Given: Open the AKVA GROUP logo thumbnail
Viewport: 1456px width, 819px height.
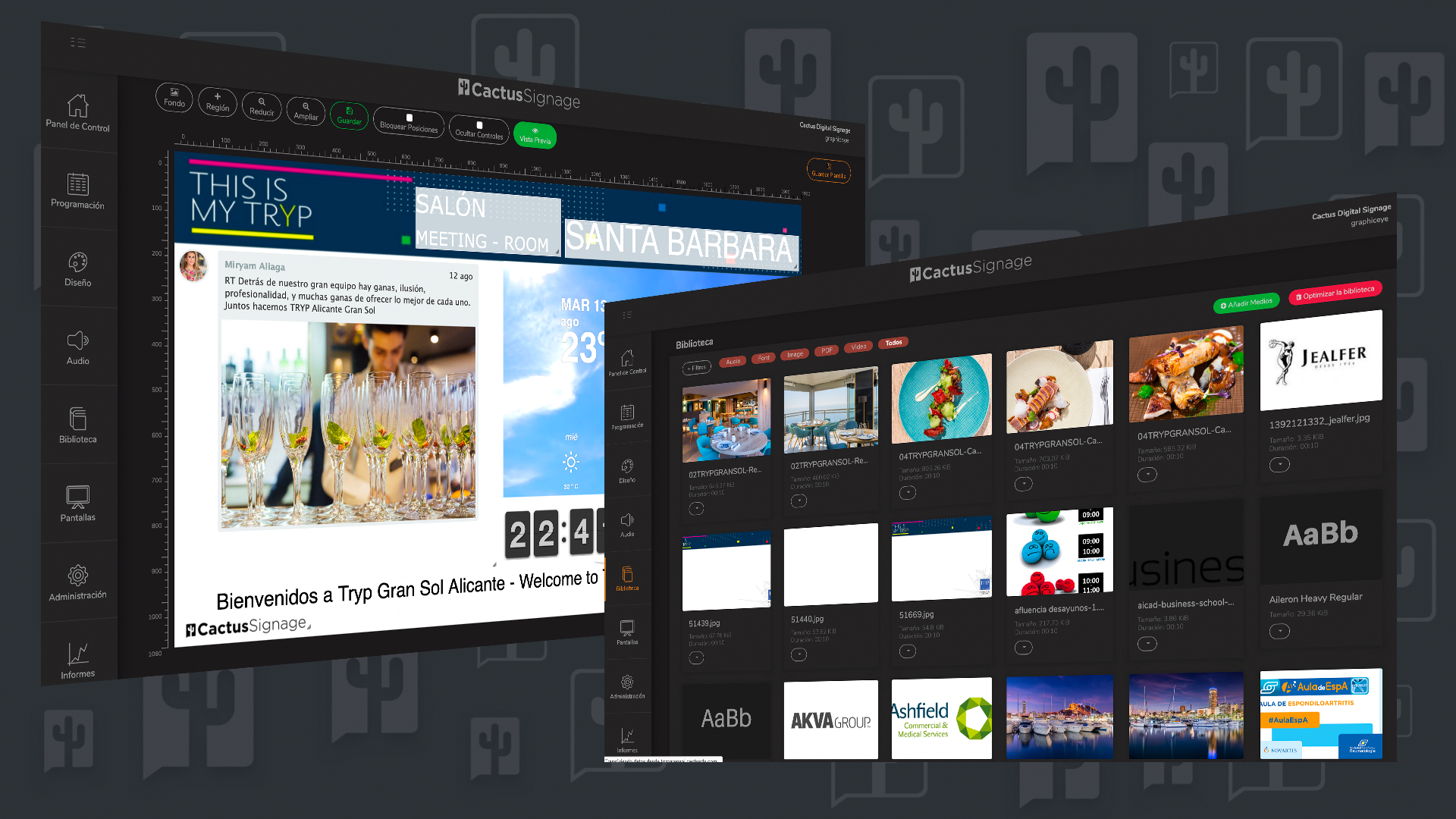Looking at the screenshot, I should click(830, 720).
